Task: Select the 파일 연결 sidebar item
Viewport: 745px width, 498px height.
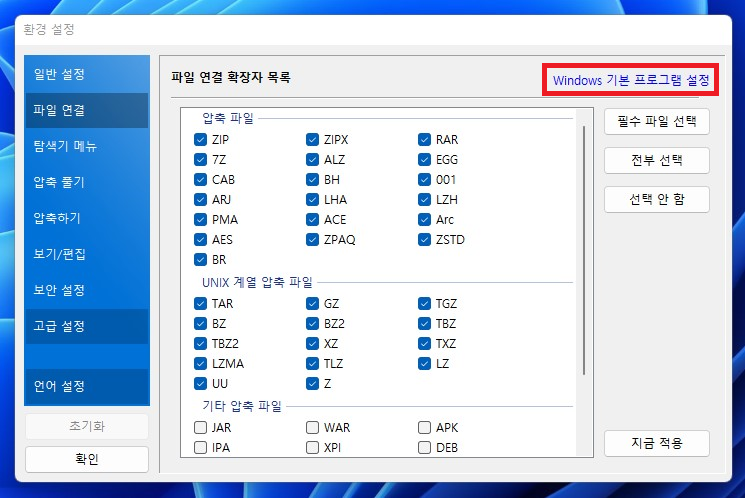Action: [86, 110]
